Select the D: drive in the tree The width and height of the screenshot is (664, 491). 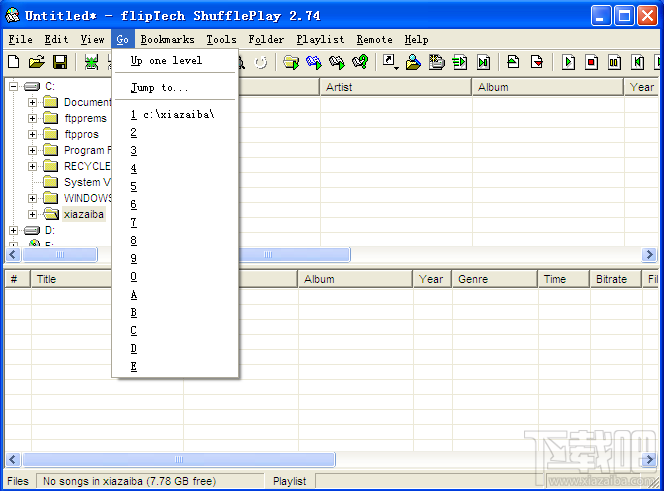click(50, 230)
